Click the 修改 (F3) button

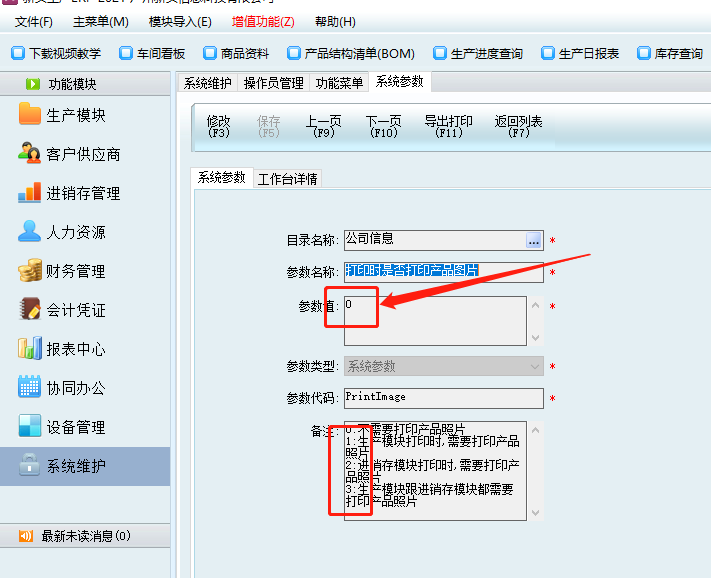pyautogui.click(x=218, y=126)
